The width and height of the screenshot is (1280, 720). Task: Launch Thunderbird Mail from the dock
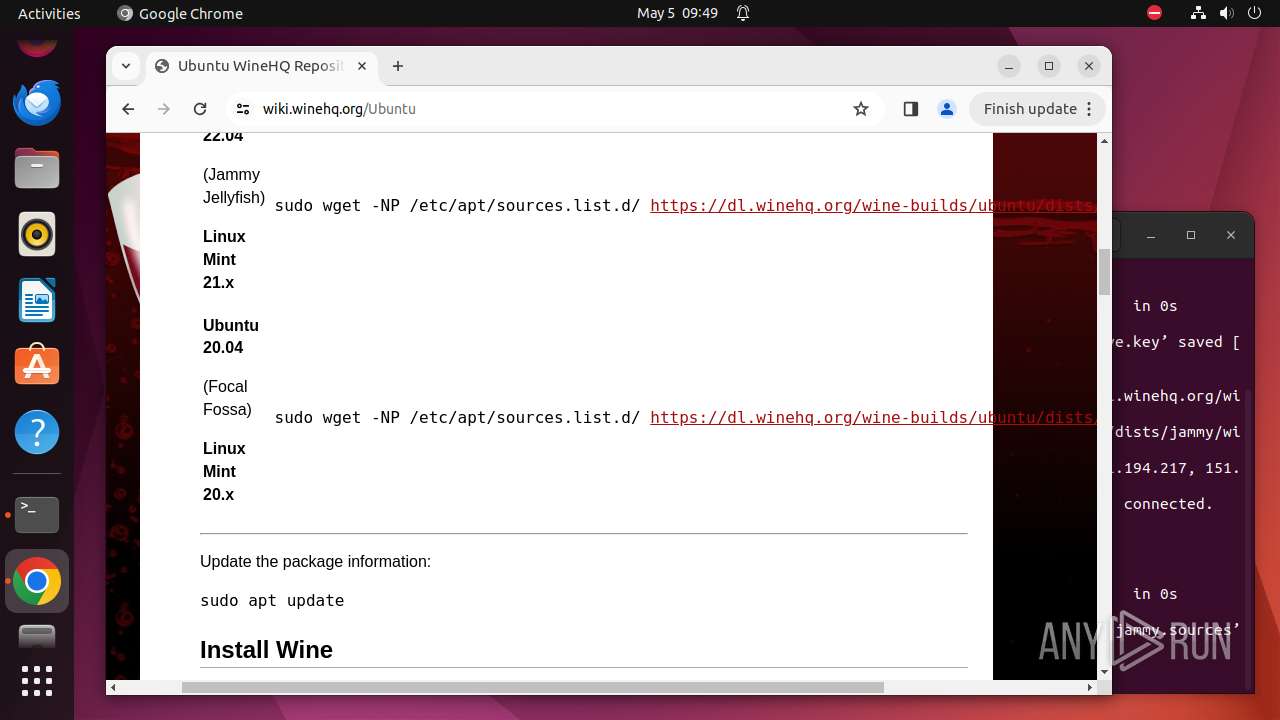coord(37,102)
